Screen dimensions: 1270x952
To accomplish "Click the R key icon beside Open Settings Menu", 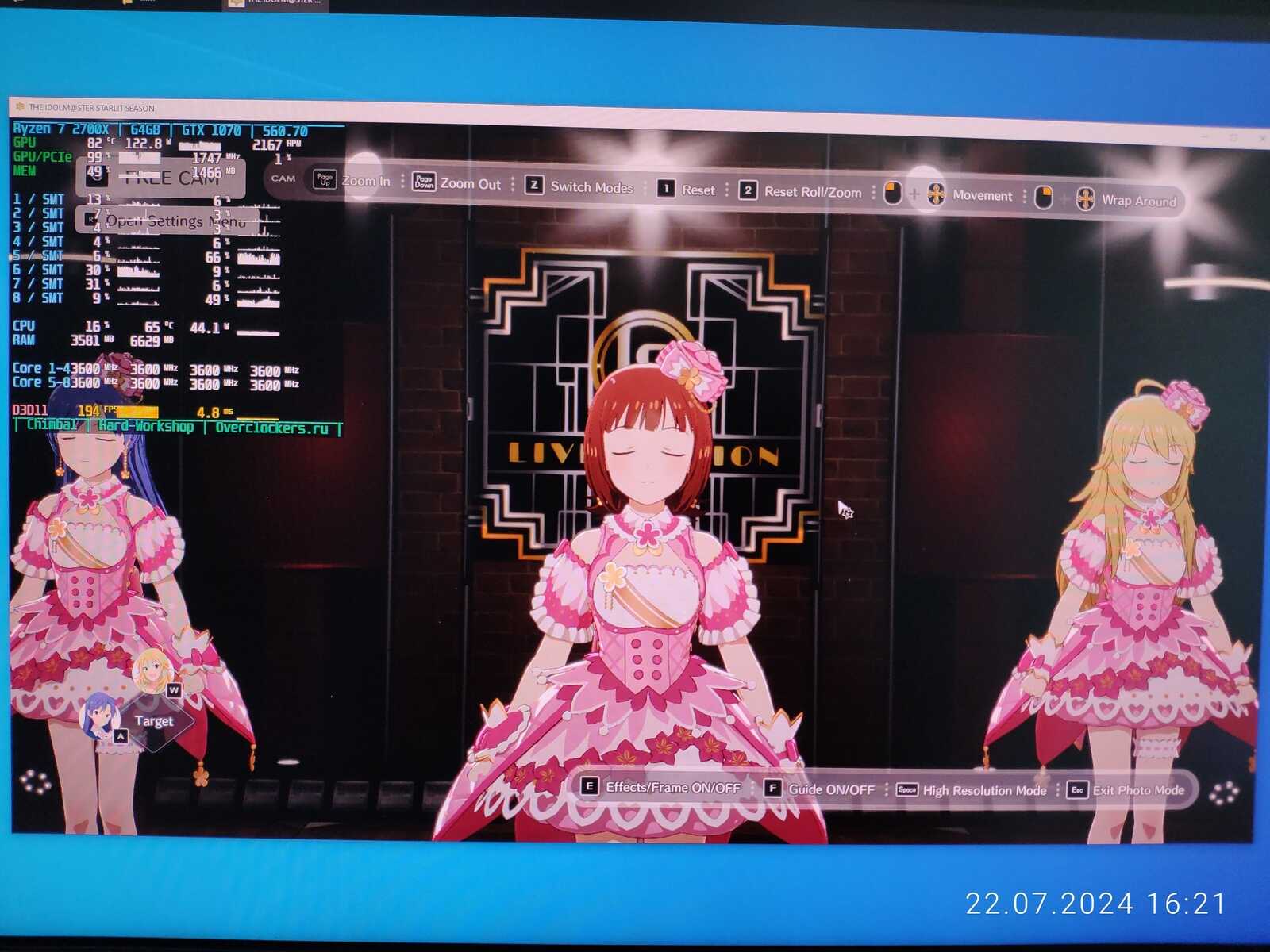I will pos(91,218).
